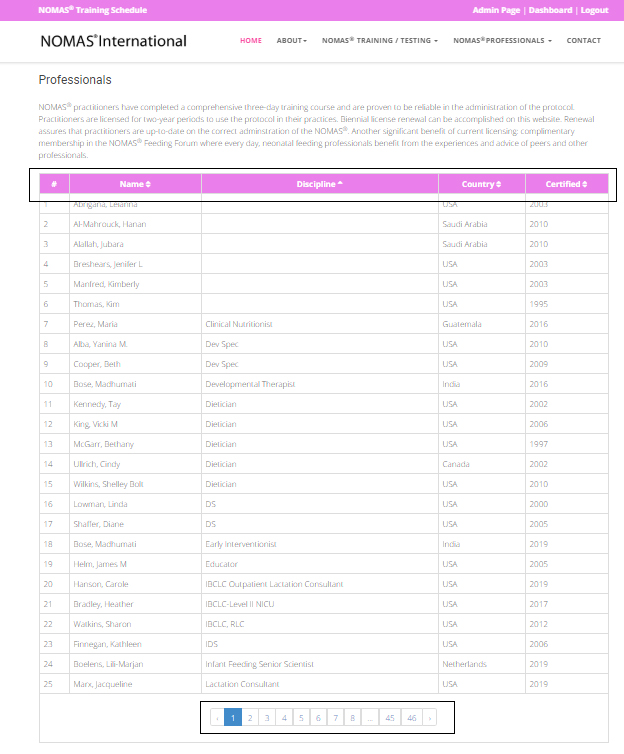Go to previous page arrow
Viewport: 624px width, 754px height.
[x=215, y=717]
